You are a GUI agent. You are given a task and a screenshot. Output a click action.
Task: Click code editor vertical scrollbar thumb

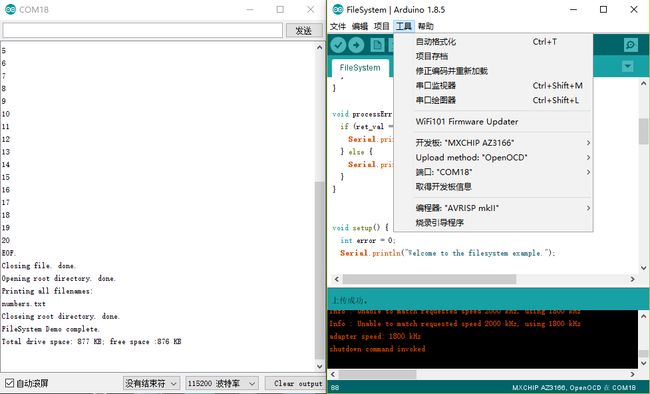(x=643, y=131)
